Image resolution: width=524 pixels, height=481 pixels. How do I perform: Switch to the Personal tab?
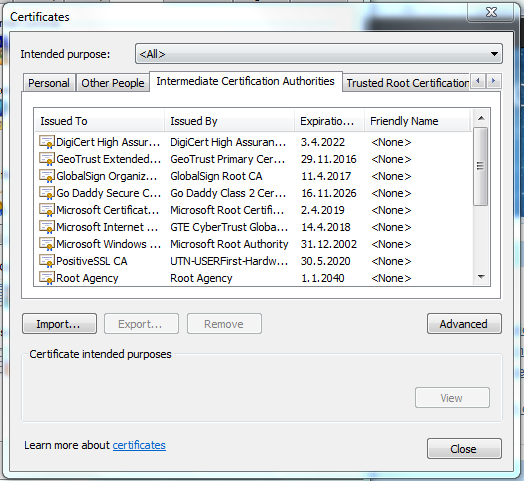(49, 83)
